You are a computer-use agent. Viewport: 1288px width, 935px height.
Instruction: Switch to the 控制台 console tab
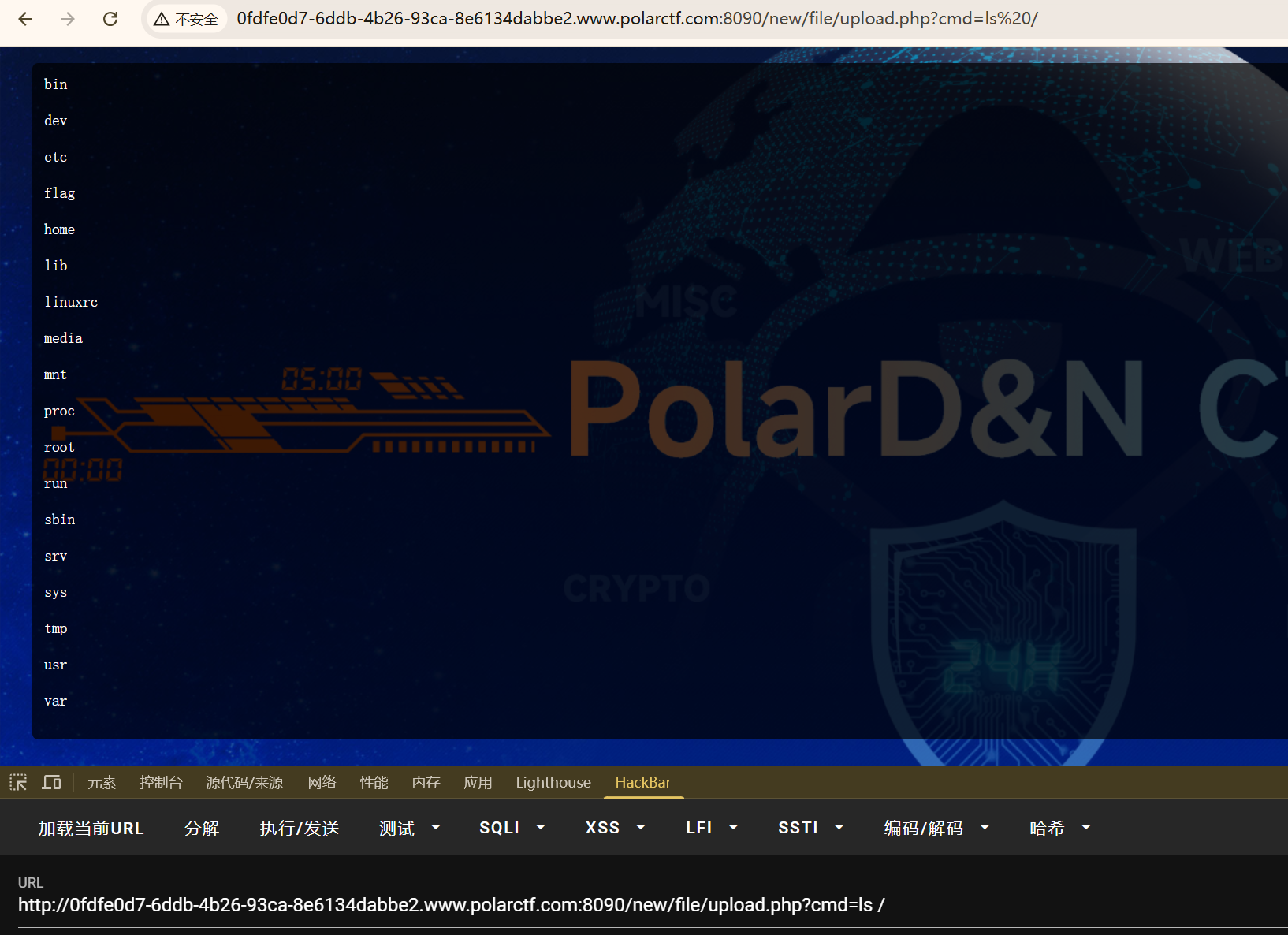161,782
